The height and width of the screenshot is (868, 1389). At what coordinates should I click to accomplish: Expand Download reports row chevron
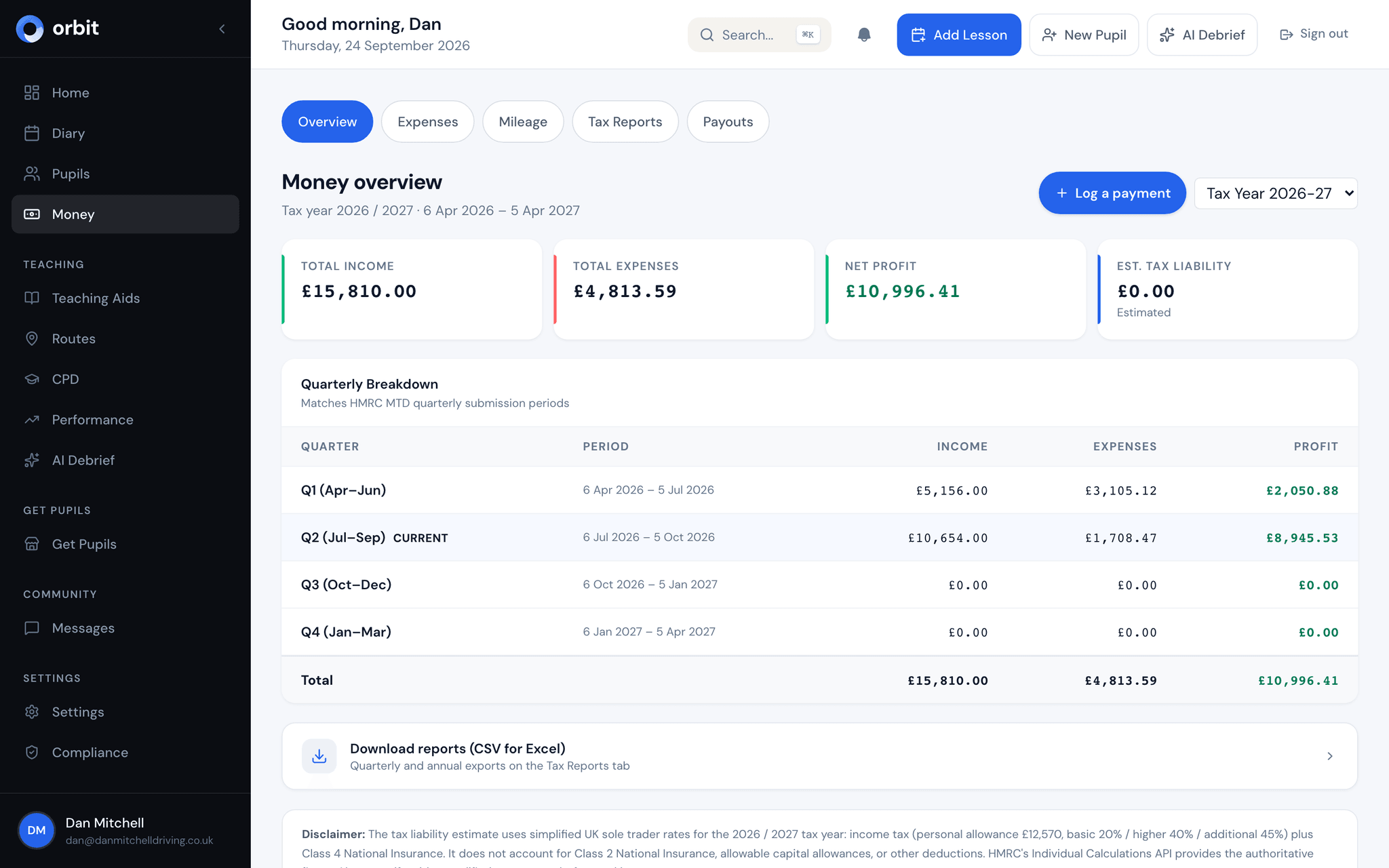point(1330,756)
